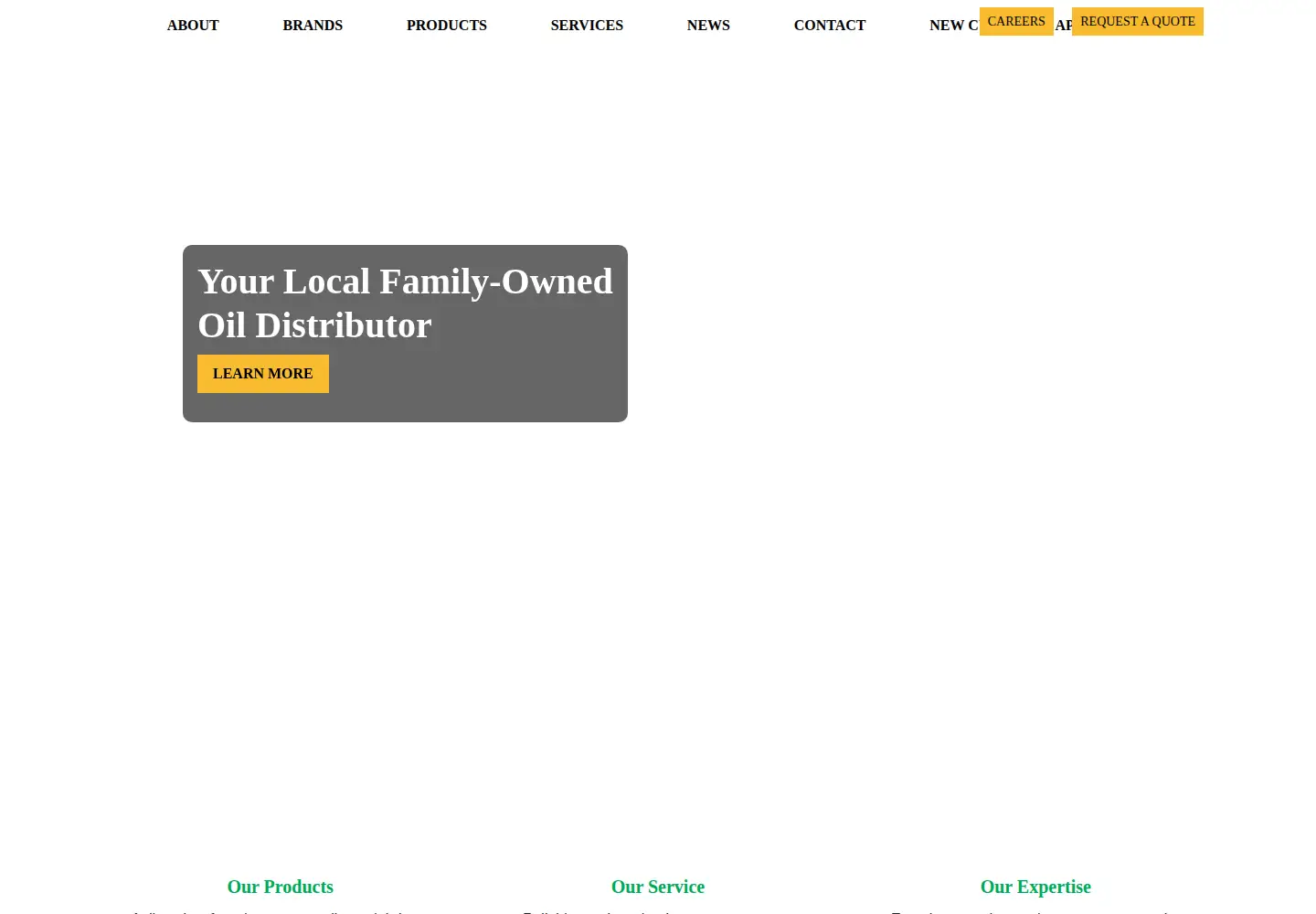The height and width of the screenshot is (914, 1316).
Task: Click the Your Local Family-Owned Oil Distributor headline
Action: (x=405, y=303)
